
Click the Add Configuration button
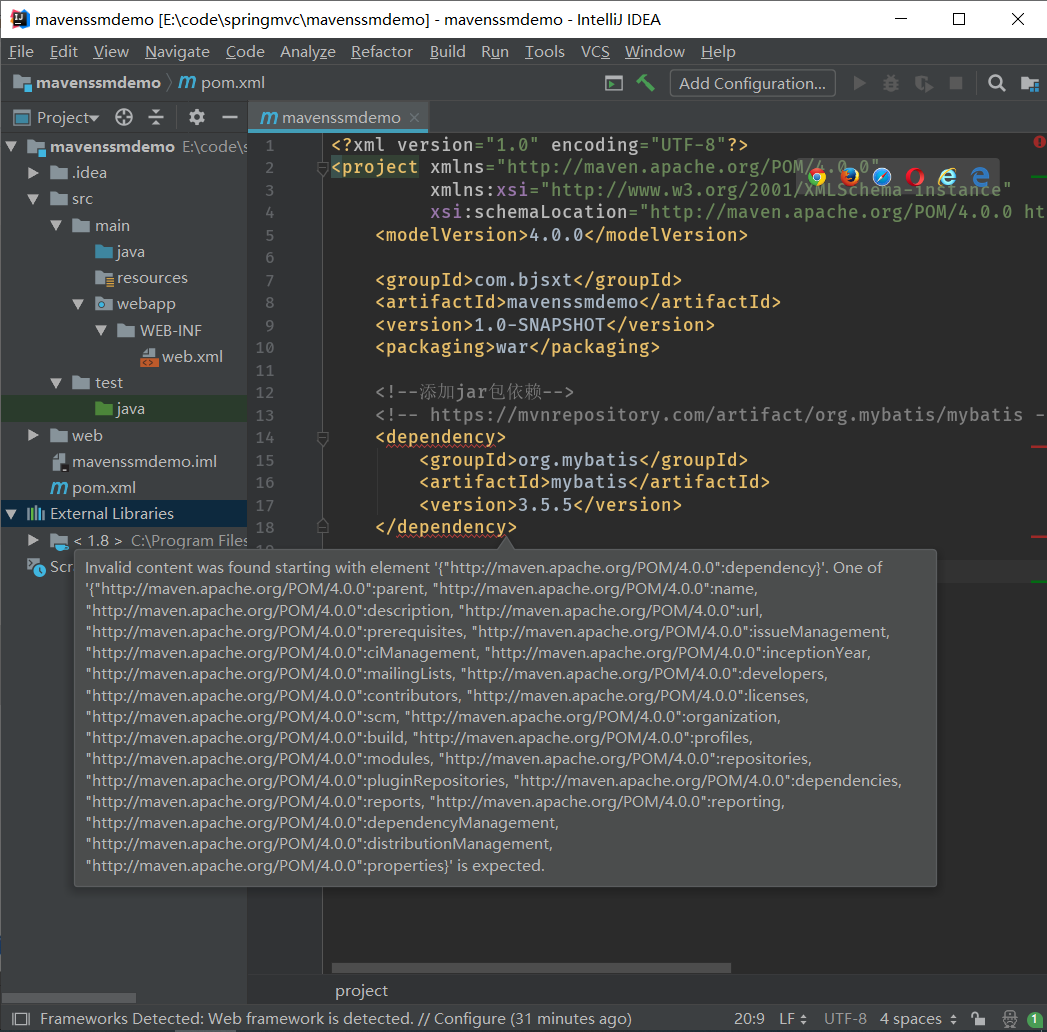tap(753, 83)
